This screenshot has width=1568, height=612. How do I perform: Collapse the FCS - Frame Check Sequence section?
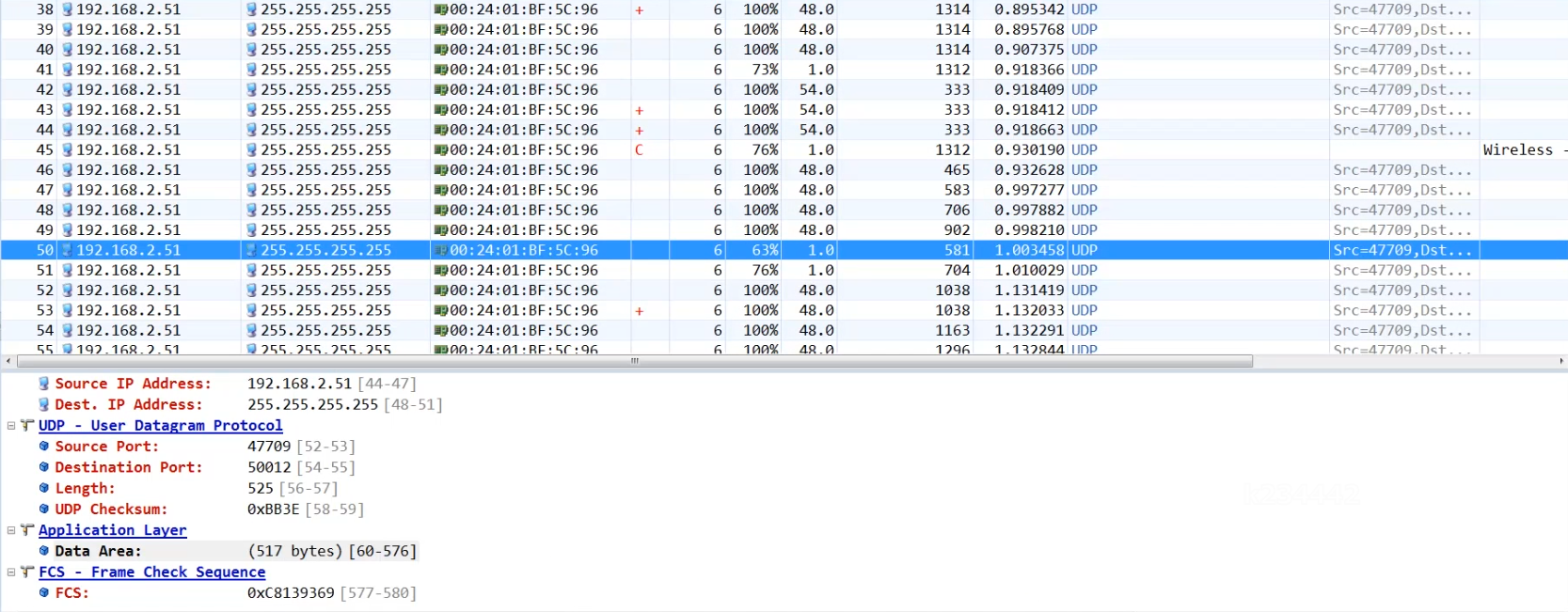(11, 572)
